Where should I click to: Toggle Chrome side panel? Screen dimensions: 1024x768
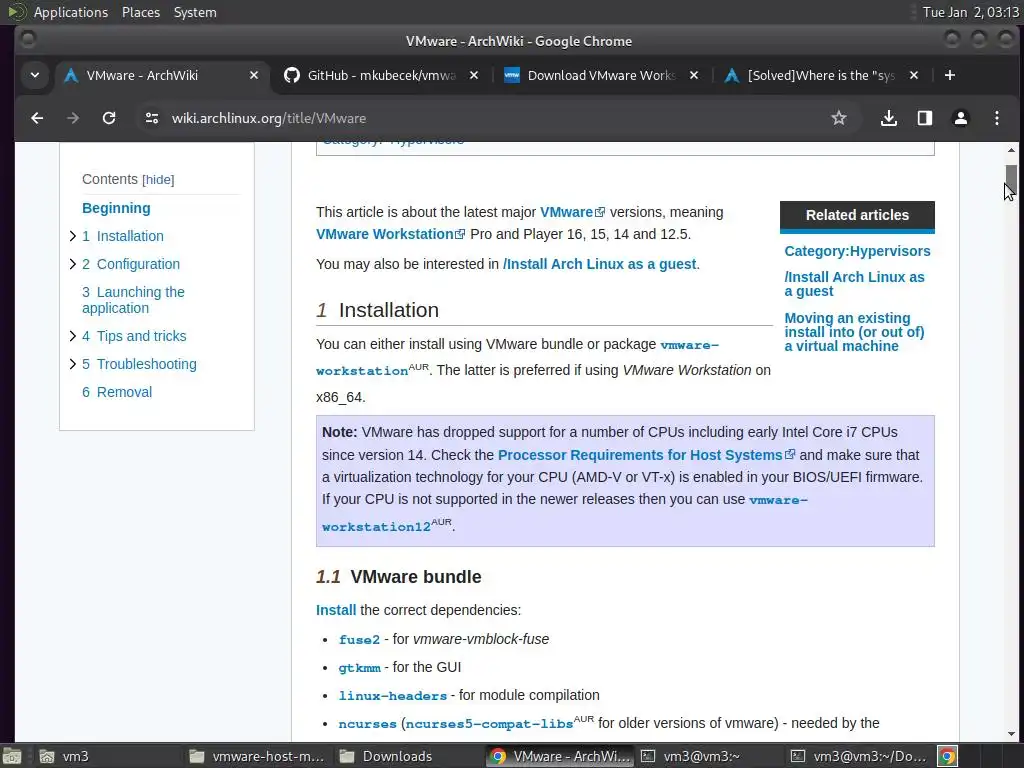click(x=925, y=118)
